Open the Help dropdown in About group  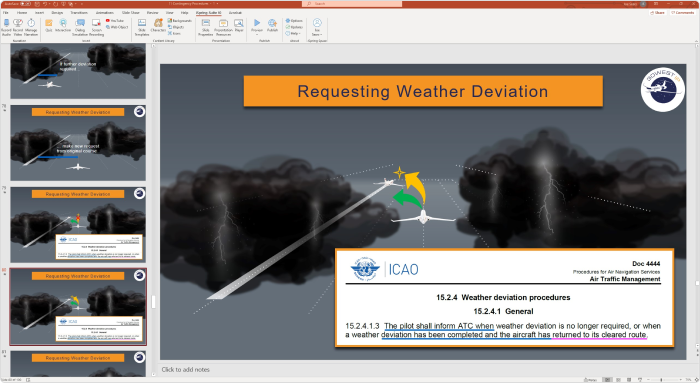tap(295, 33)
